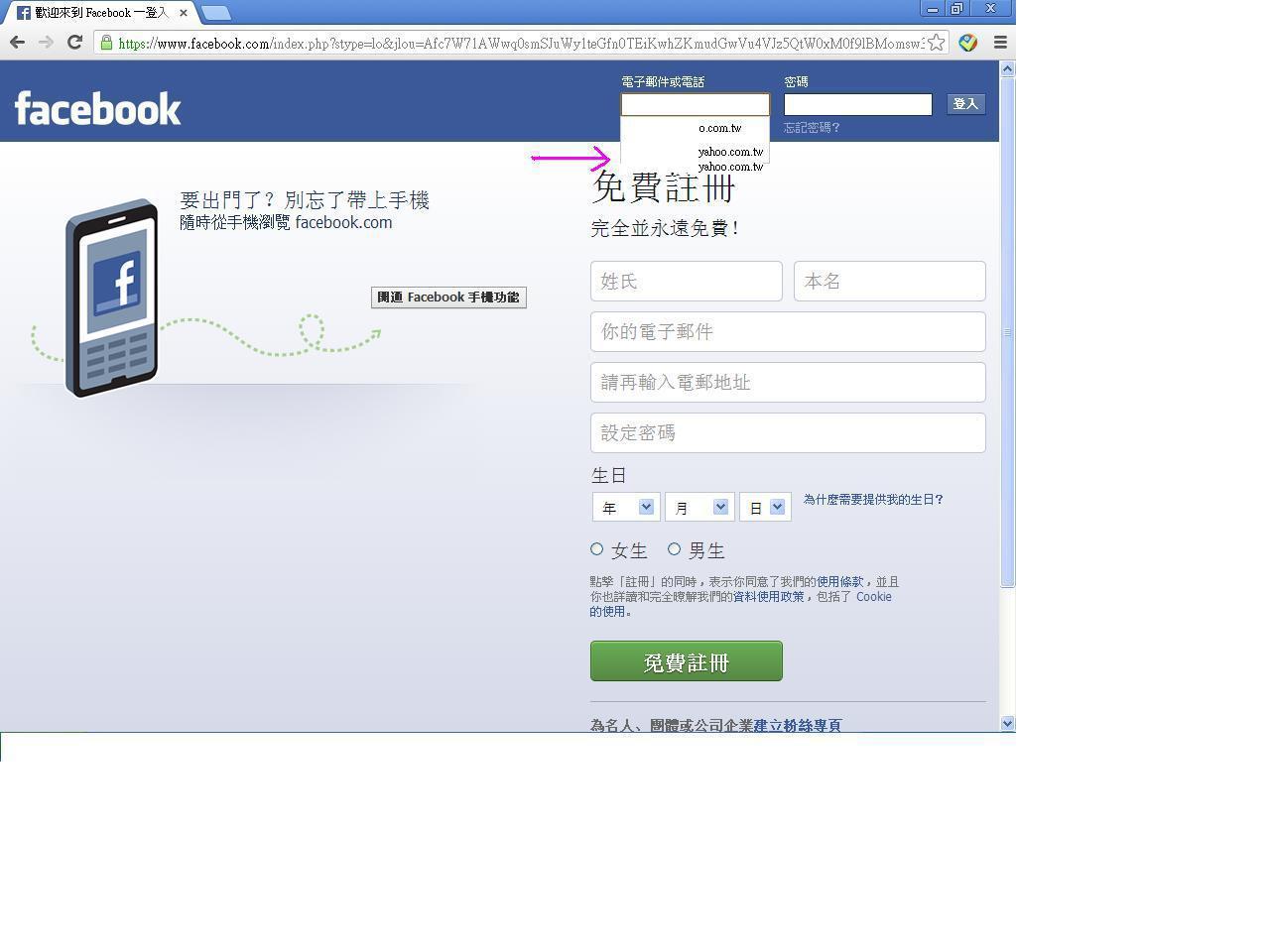
Task: Click the 密碼 login password field
Action: pyautogui.click(x=858, y=104)
